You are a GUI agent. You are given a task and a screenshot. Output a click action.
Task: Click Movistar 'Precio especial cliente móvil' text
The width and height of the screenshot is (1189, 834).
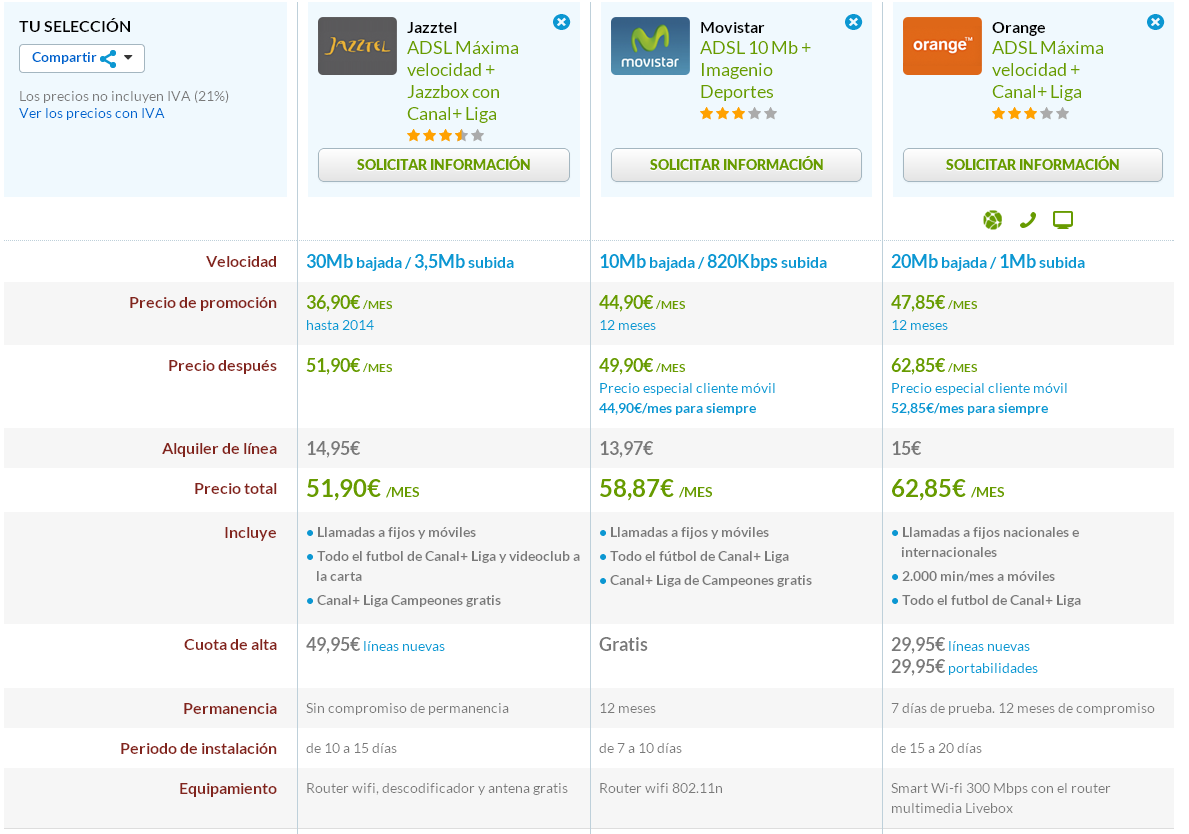pos(687,388)
